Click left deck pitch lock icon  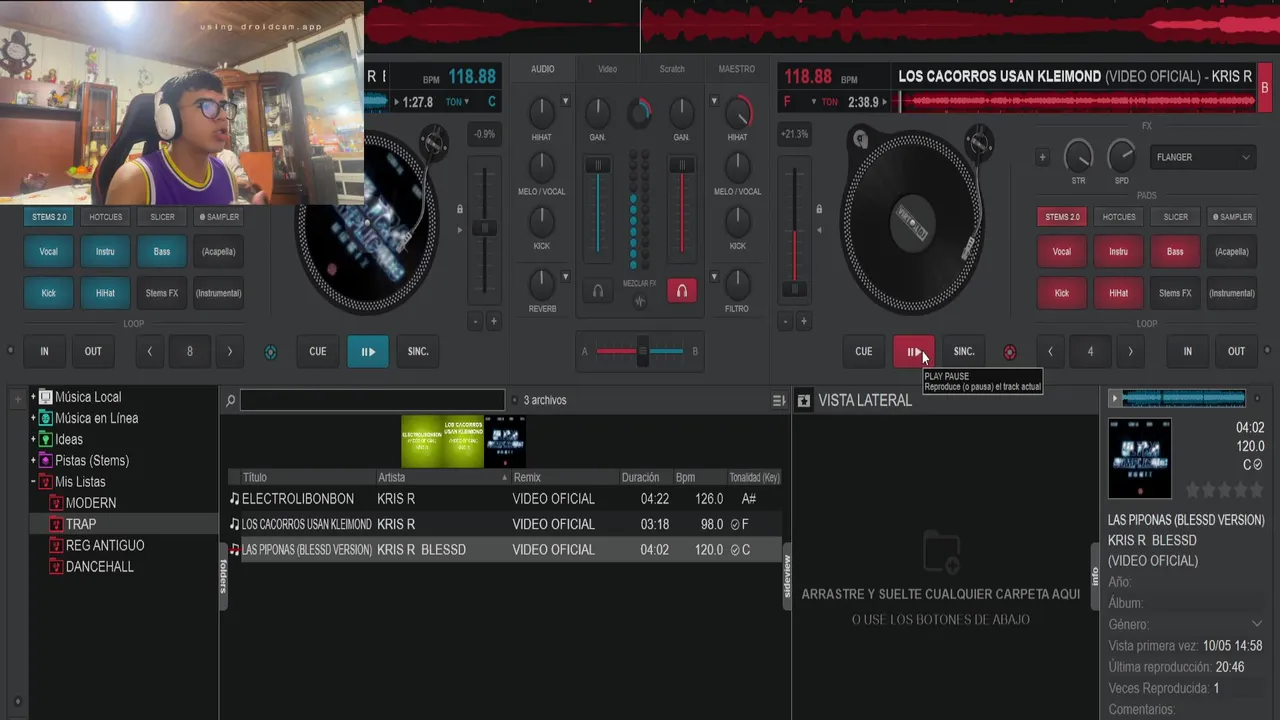click(460, 209)
